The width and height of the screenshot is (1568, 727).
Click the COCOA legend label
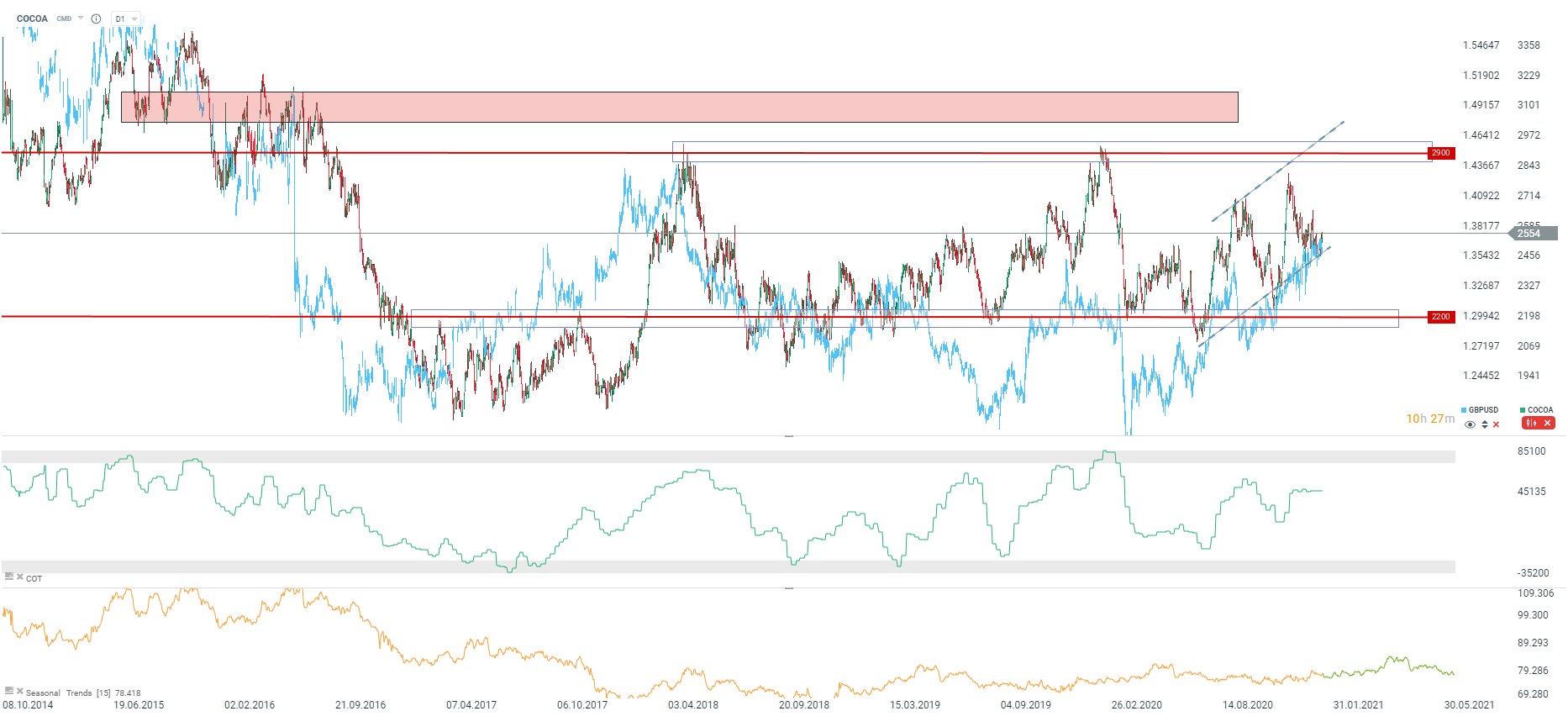click(1540, 410)
